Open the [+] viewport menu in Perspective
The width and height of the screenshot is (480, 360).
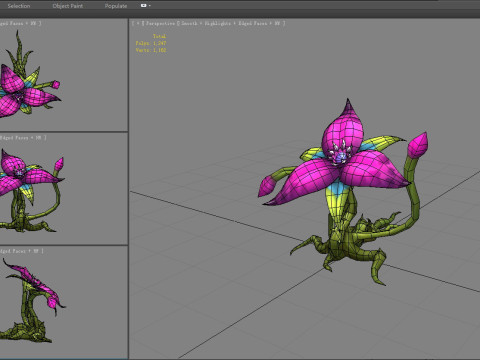click(x=138, y=23)
